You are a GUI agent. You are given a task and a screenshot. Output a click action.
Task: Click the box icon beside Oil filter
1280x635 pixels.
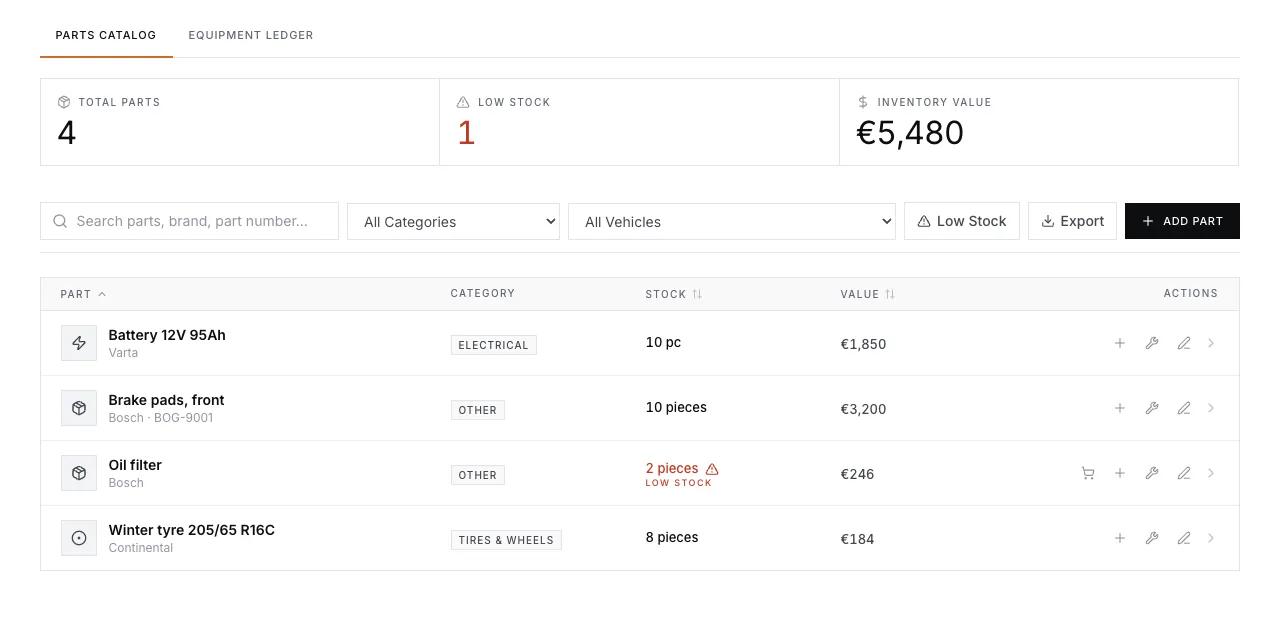click(79, 473)
